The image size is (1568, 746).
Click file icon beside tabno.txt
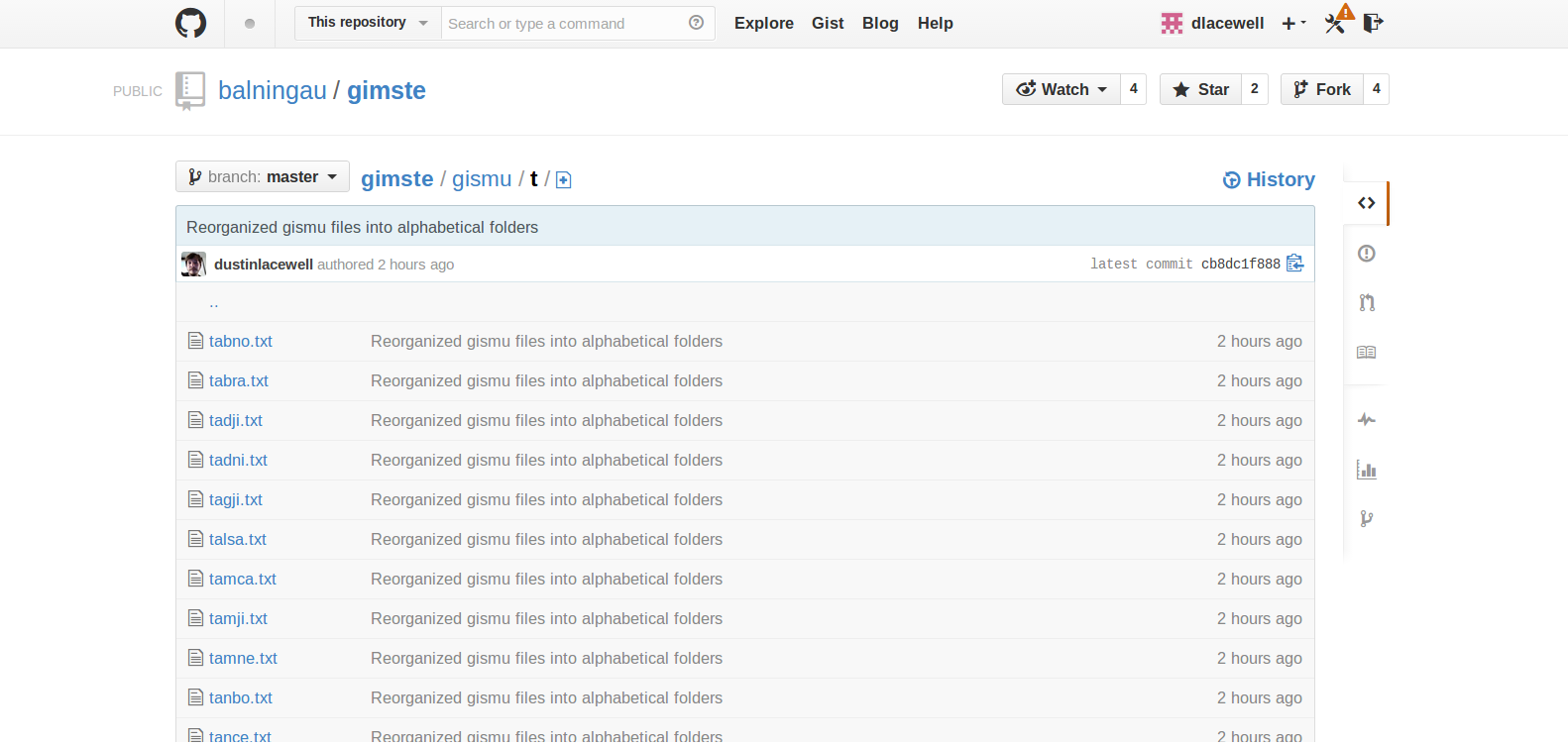[195, 341]
